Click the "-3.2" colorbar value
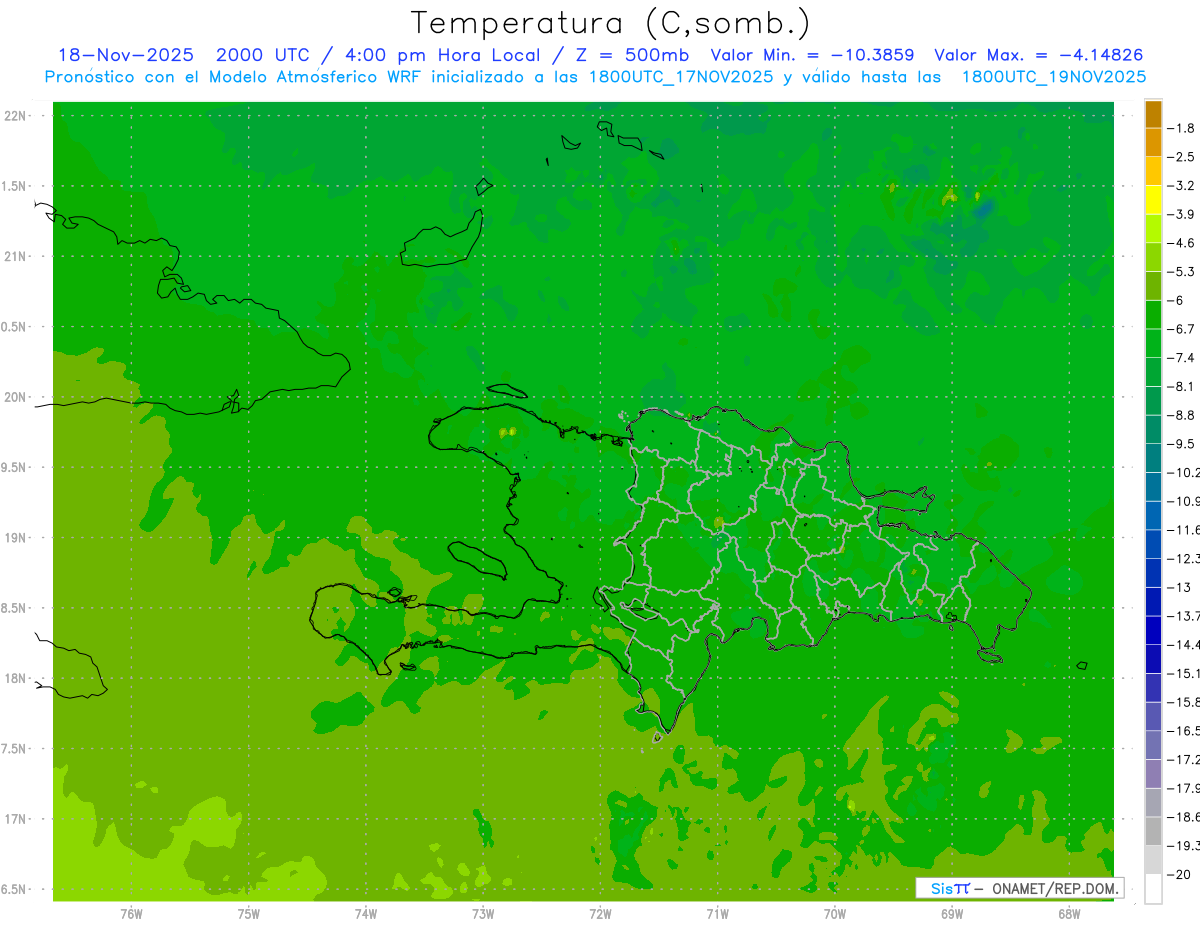Viewport: 1200px width, 927px height. pyautogui.click(x=1182, y=186)
